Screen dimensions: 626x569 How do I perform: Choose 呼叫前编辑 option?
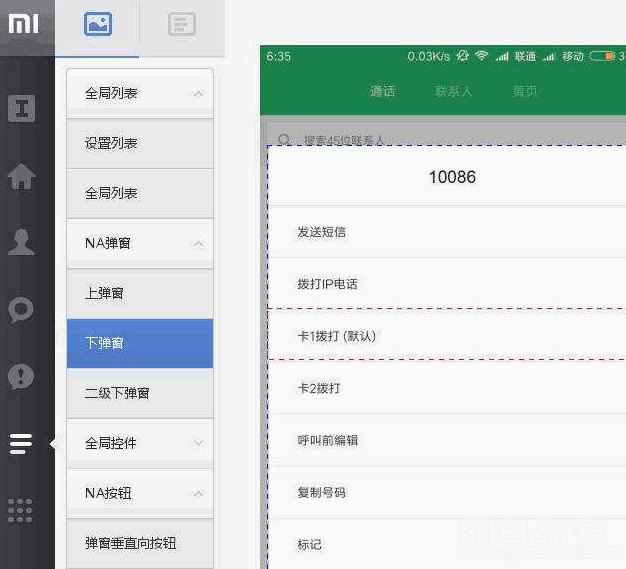pos(447,440)
